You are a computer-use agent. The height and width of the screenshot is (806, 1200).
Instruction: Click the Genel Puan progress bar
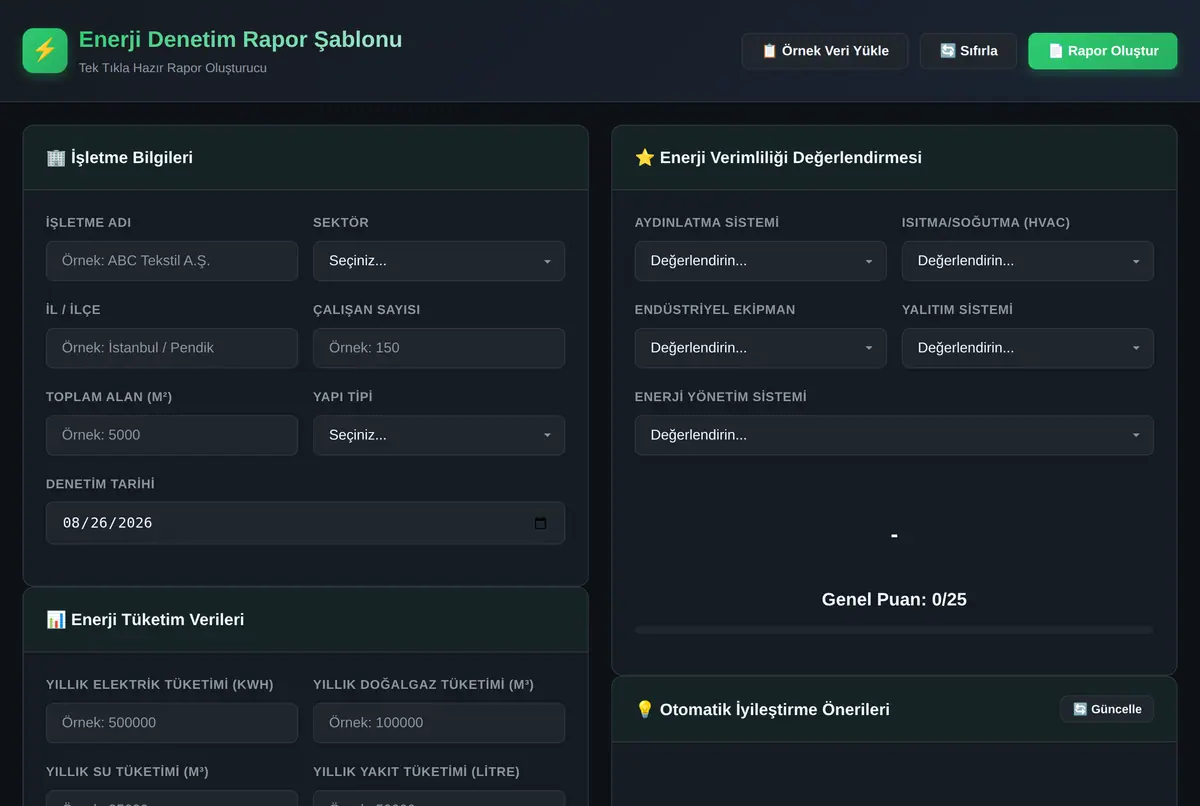pyautogui.click(x=894, y=630)
